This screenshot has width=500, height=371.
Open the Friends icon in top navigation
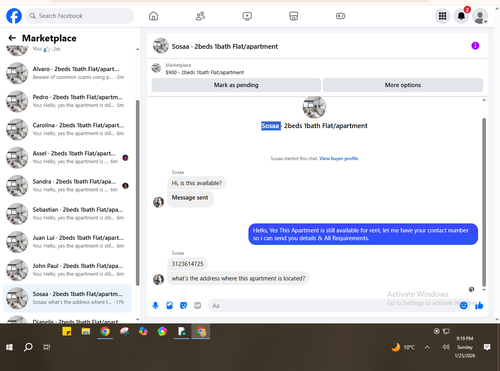[x=200, y=16]
